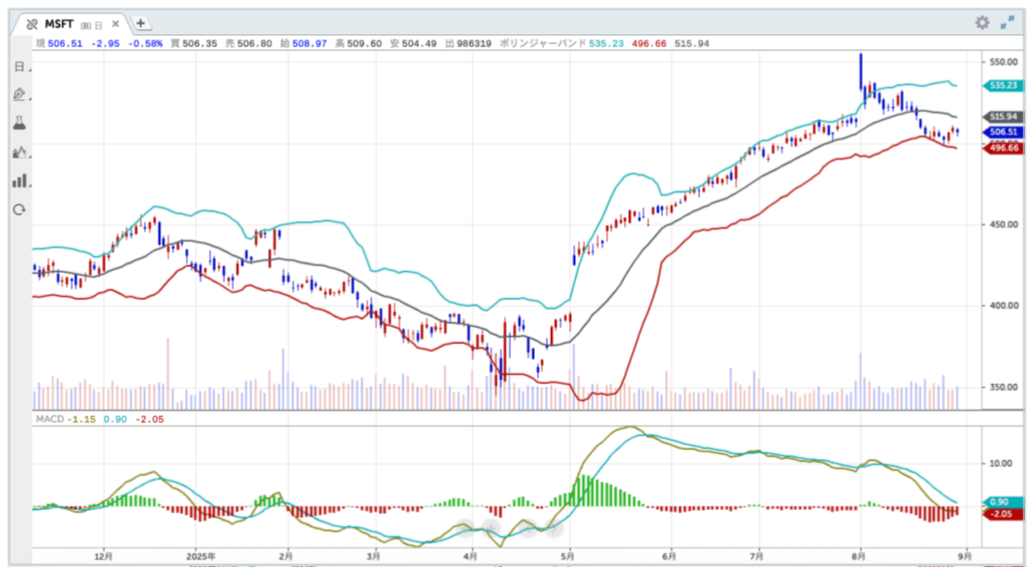Viewport: 1027px width, 570px height.
Task: Open the mountain chart style dropdown
Action: (x=19, y=152)
